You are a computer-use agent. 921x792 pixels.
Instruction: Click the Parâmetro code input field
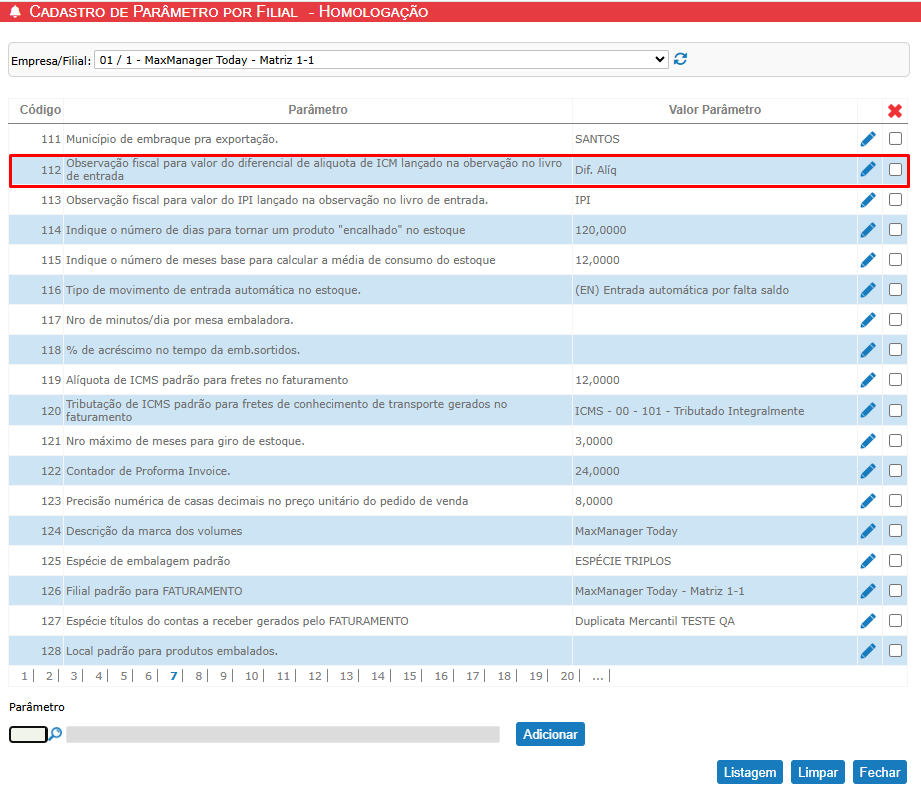coord(28,734)
